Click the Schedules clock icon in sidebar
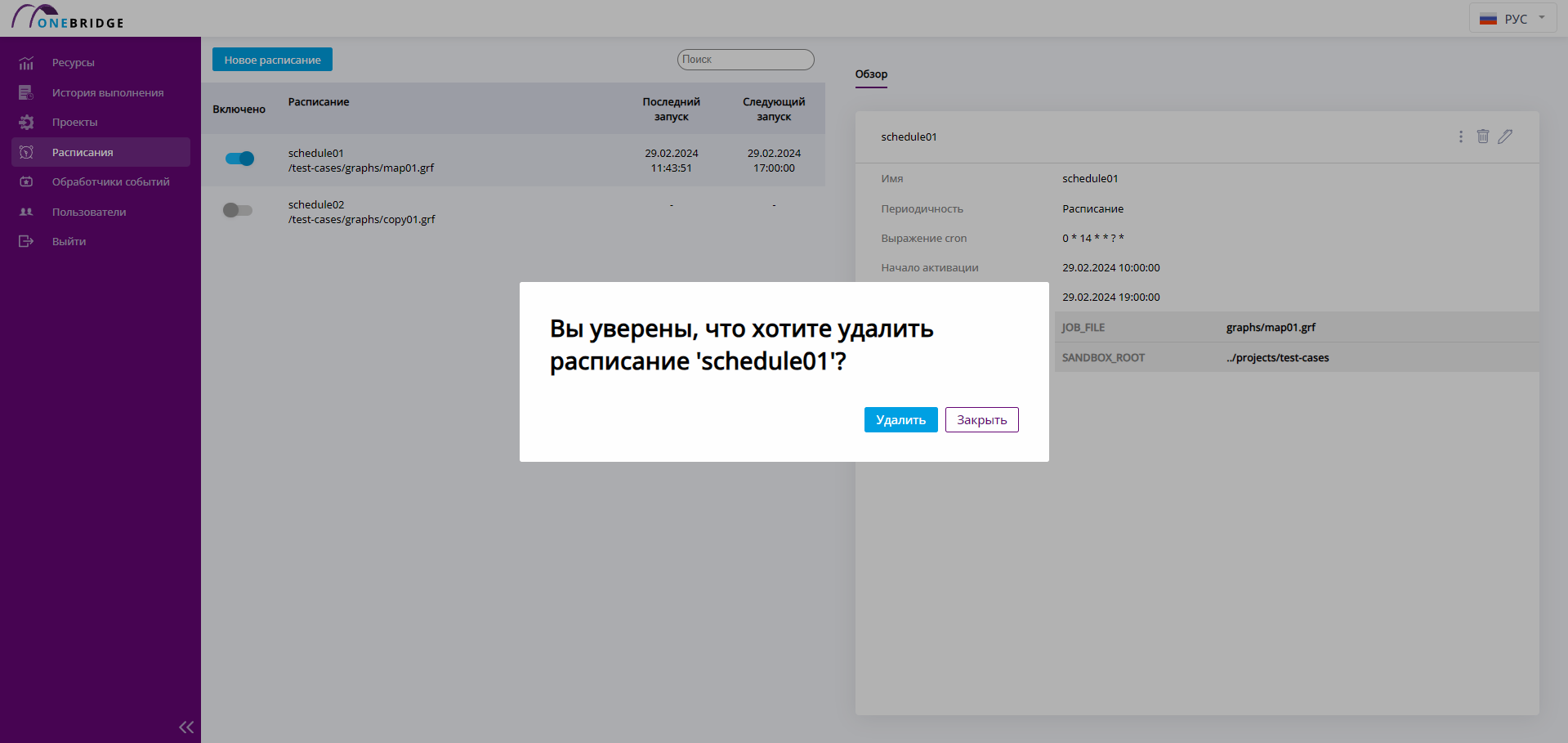 click(26, 152)
